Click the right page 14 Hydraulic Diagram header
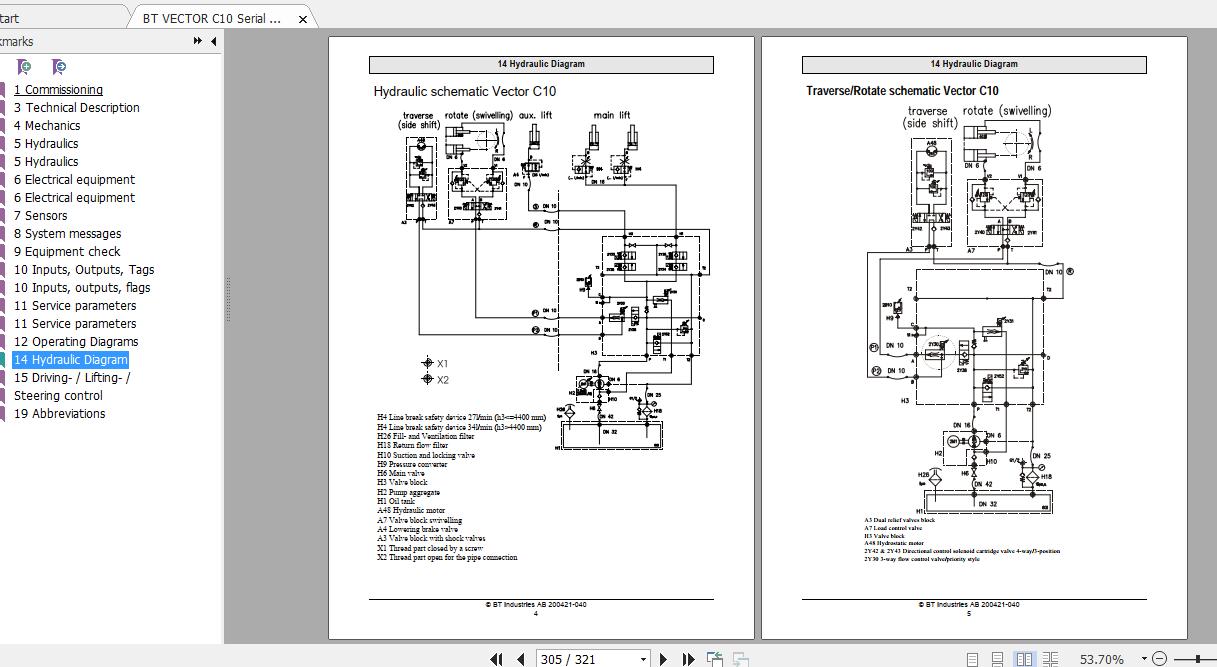Screen dimensions: 1217x667 click(974, 64)
